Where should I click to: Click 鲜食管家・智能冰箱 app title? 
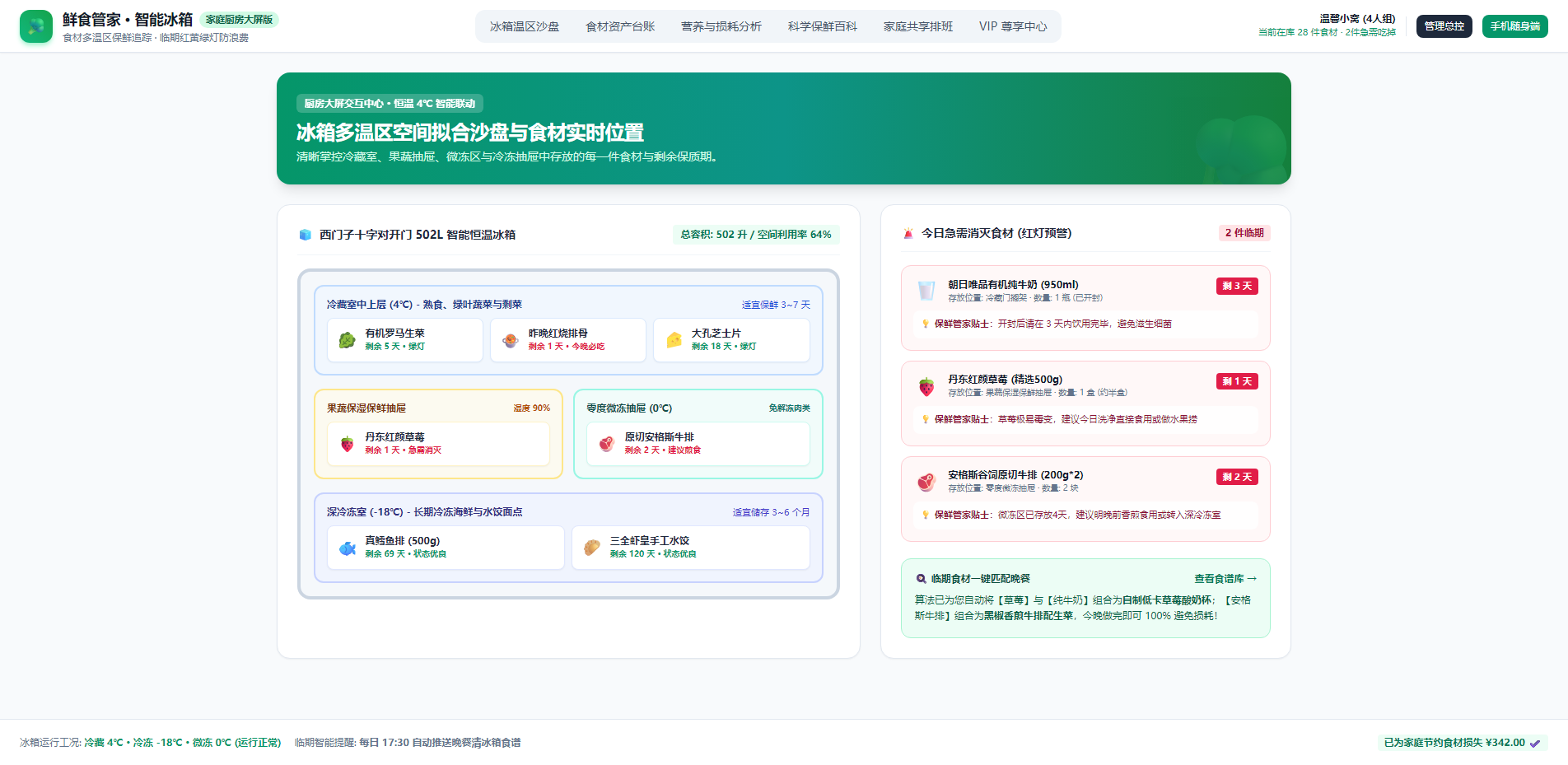(128, 20)
